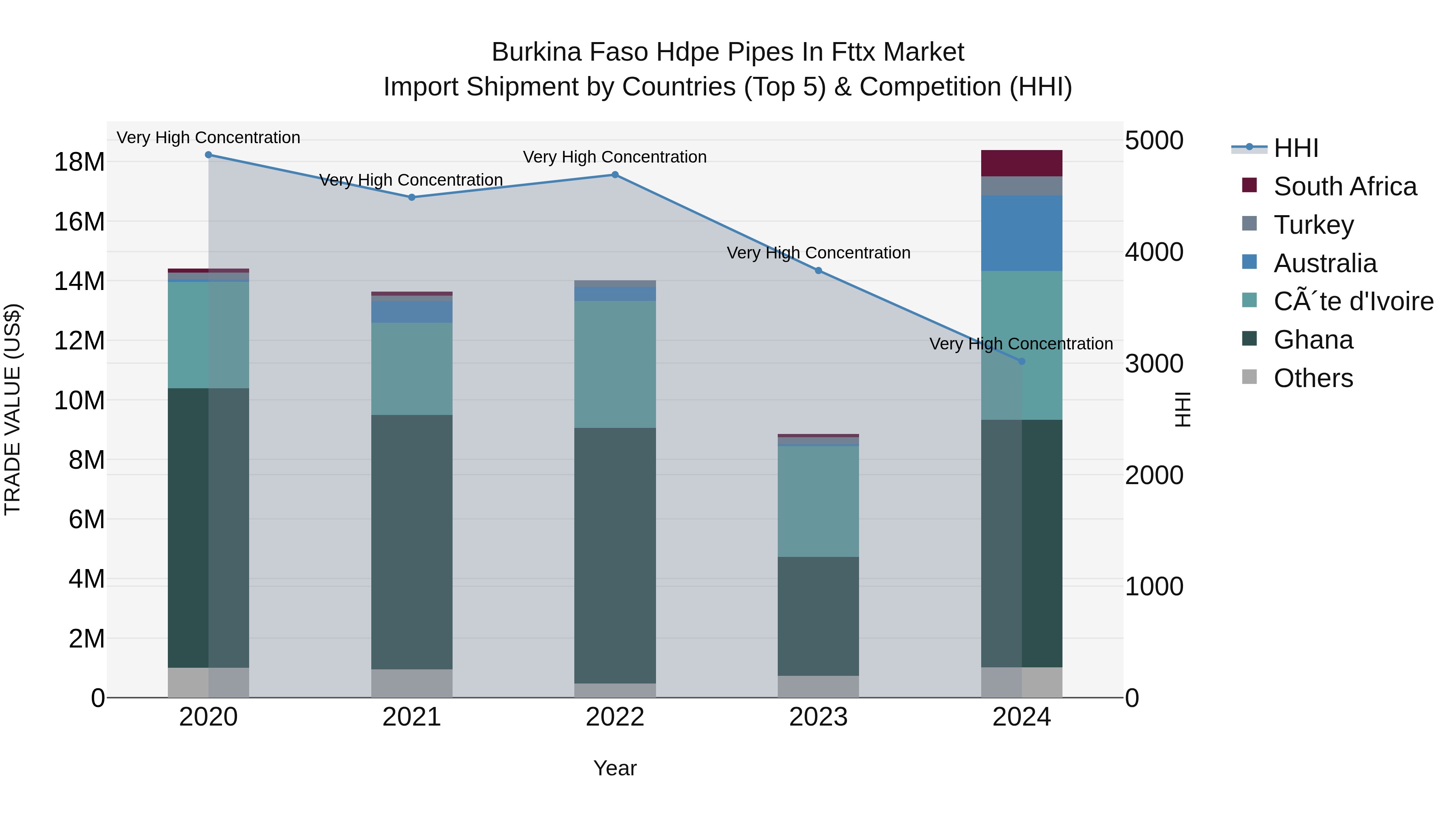Click the TRADE VALUE (US$) axis title
Viewport: 1456px width, 819px height.
[x=13, y=409]
